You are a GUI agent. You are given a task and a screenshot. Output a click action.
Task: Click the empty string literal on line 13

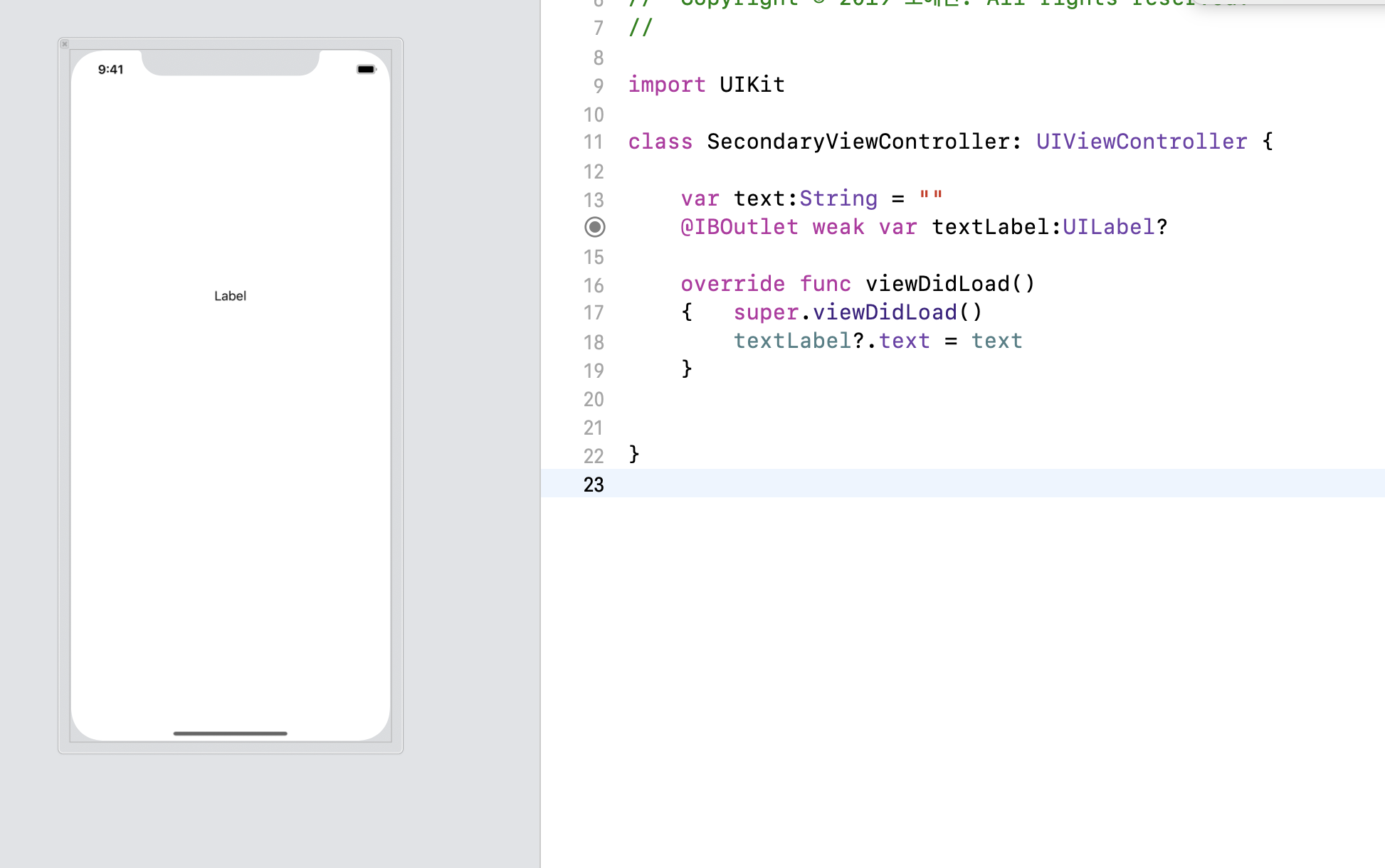tap(930, 197)
